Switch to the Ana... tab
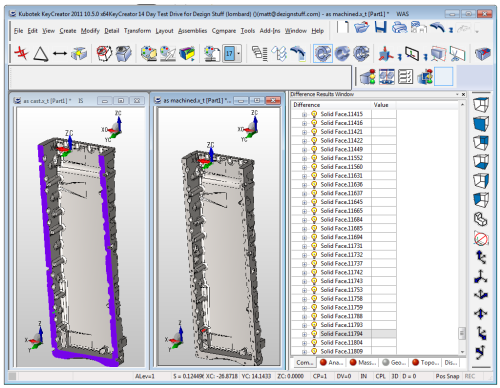Viewport: 500px width, 388px height. (x=332, y=362)
